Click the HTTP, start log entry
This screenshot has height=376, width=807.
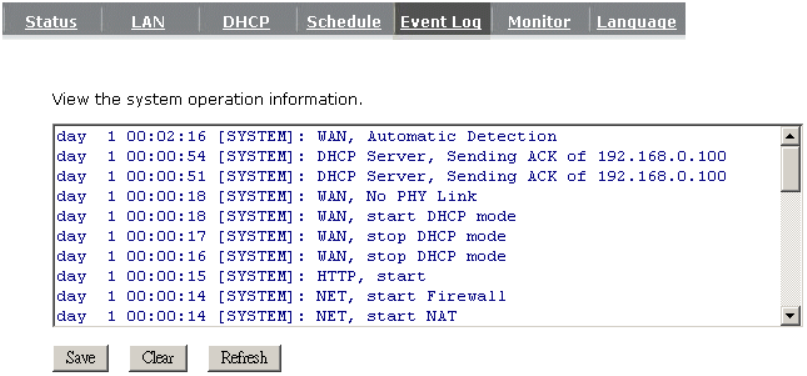click(241, 276)
